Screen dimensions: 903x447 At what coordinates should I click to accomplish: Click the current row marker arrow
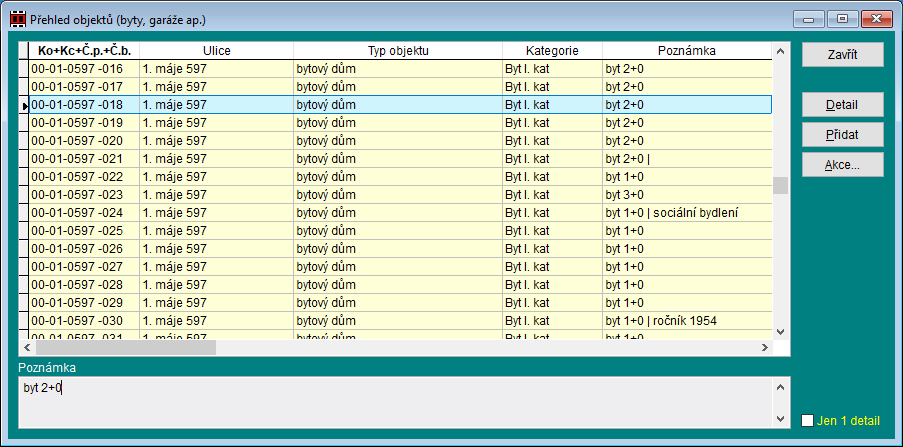pyautogui.click(x=24, y=105)
